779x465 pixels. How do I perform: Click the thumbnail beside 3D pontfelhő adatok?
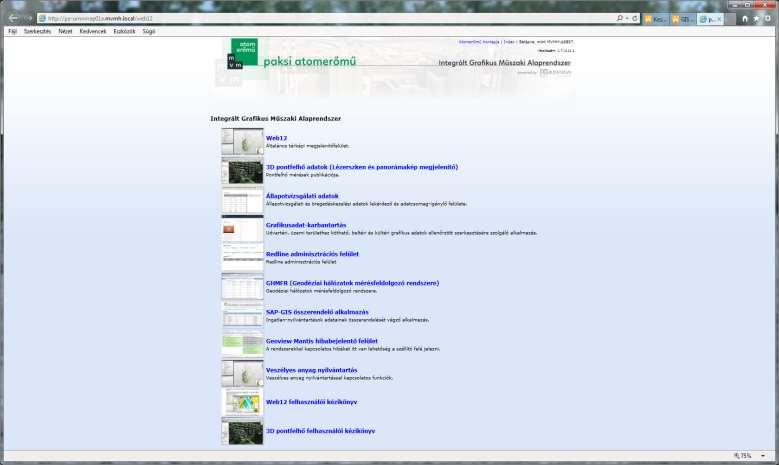click(x=242, y=171)
